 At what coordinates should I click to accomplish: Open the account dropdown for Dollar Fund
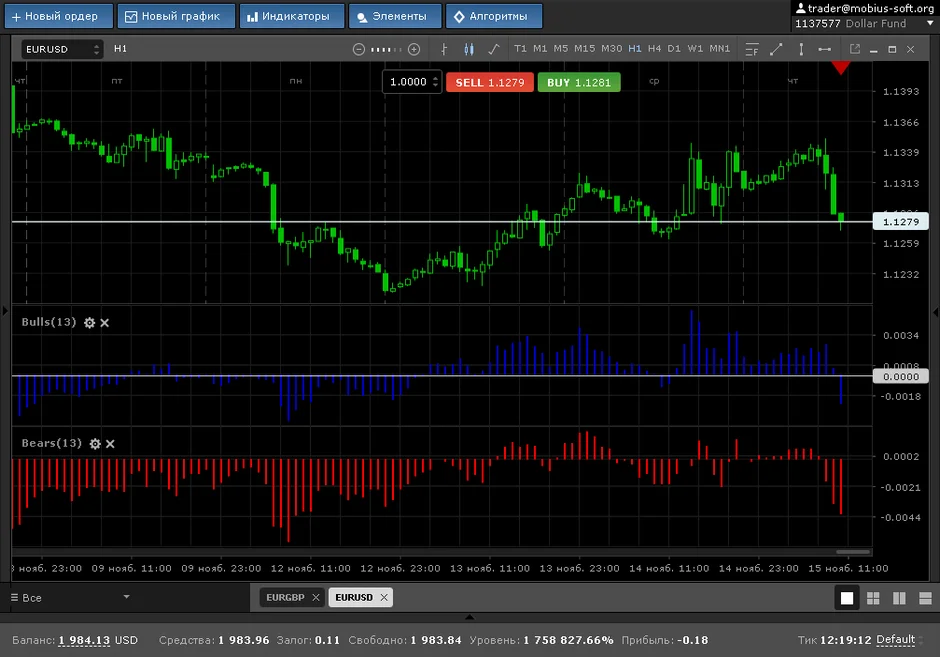[930, 23]
